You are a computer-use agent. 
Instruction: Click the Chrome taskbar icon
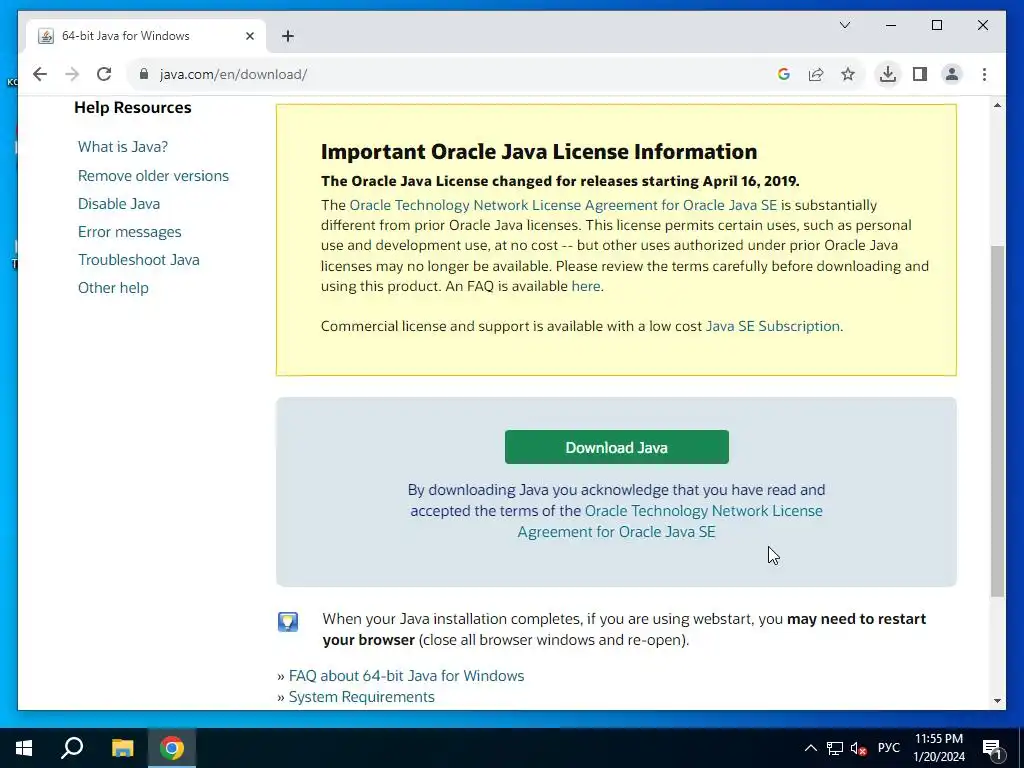[172, 748]
